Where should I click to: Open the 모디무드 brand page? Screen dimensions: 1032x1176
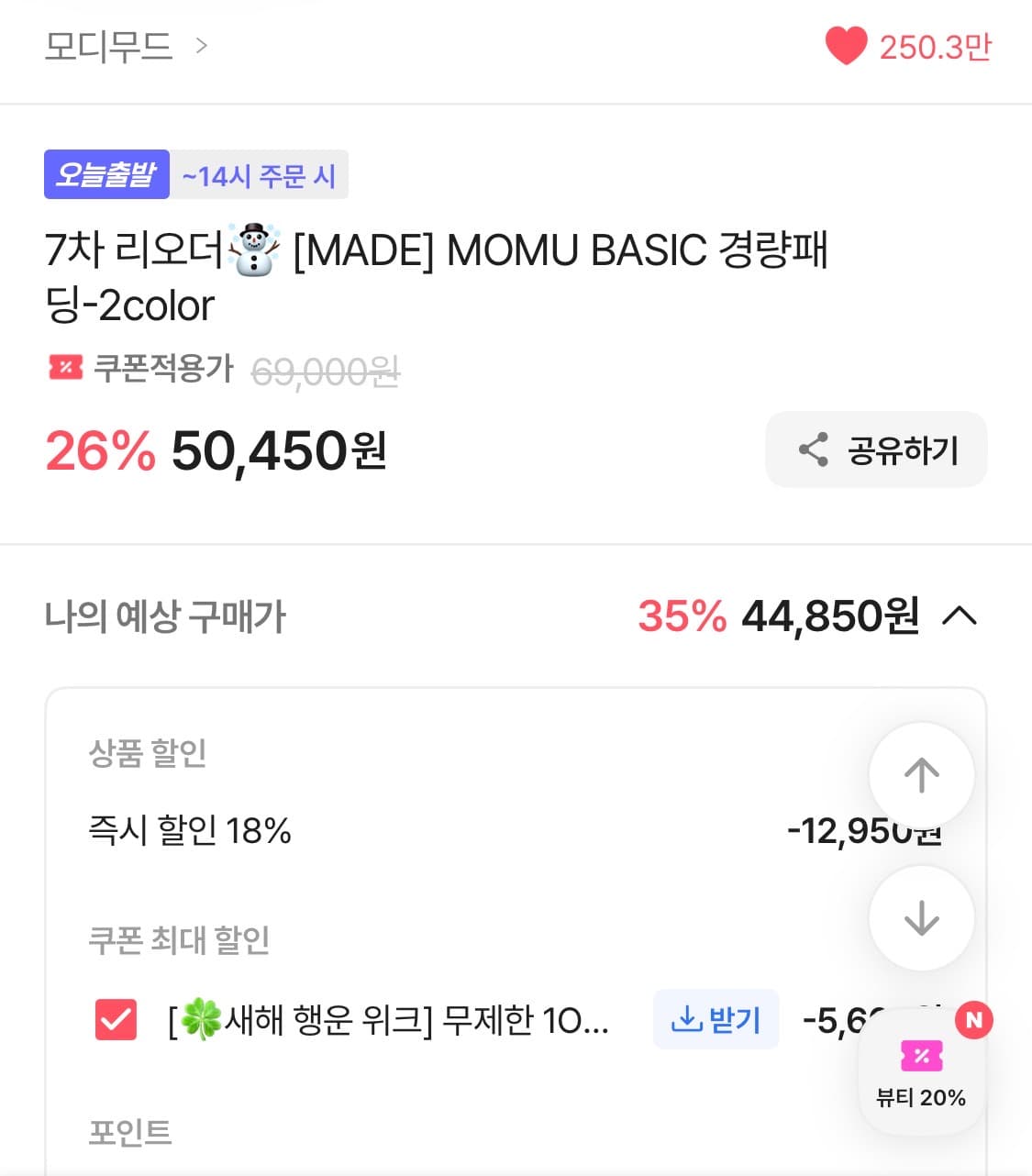pyautogui.click(x=110, y=48)
